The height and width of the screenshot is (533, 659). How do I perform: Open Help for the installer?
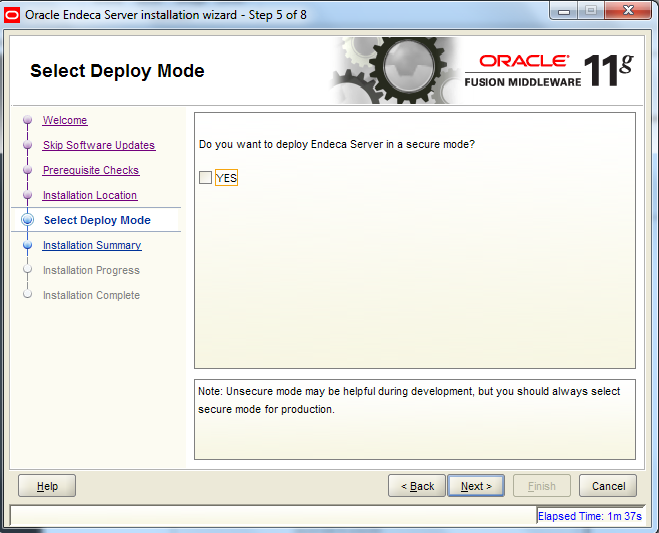pos(47,486)
